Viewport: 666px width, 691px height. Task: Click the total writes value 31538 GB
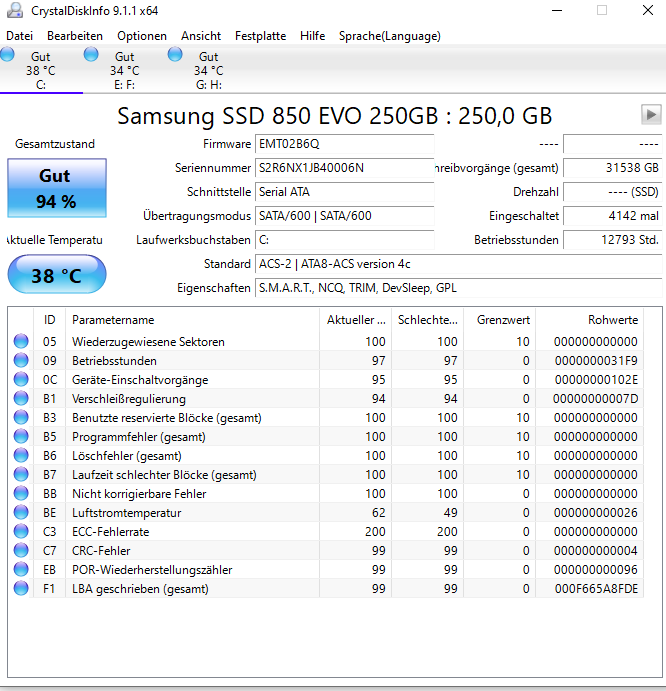[x=613, y=168]
